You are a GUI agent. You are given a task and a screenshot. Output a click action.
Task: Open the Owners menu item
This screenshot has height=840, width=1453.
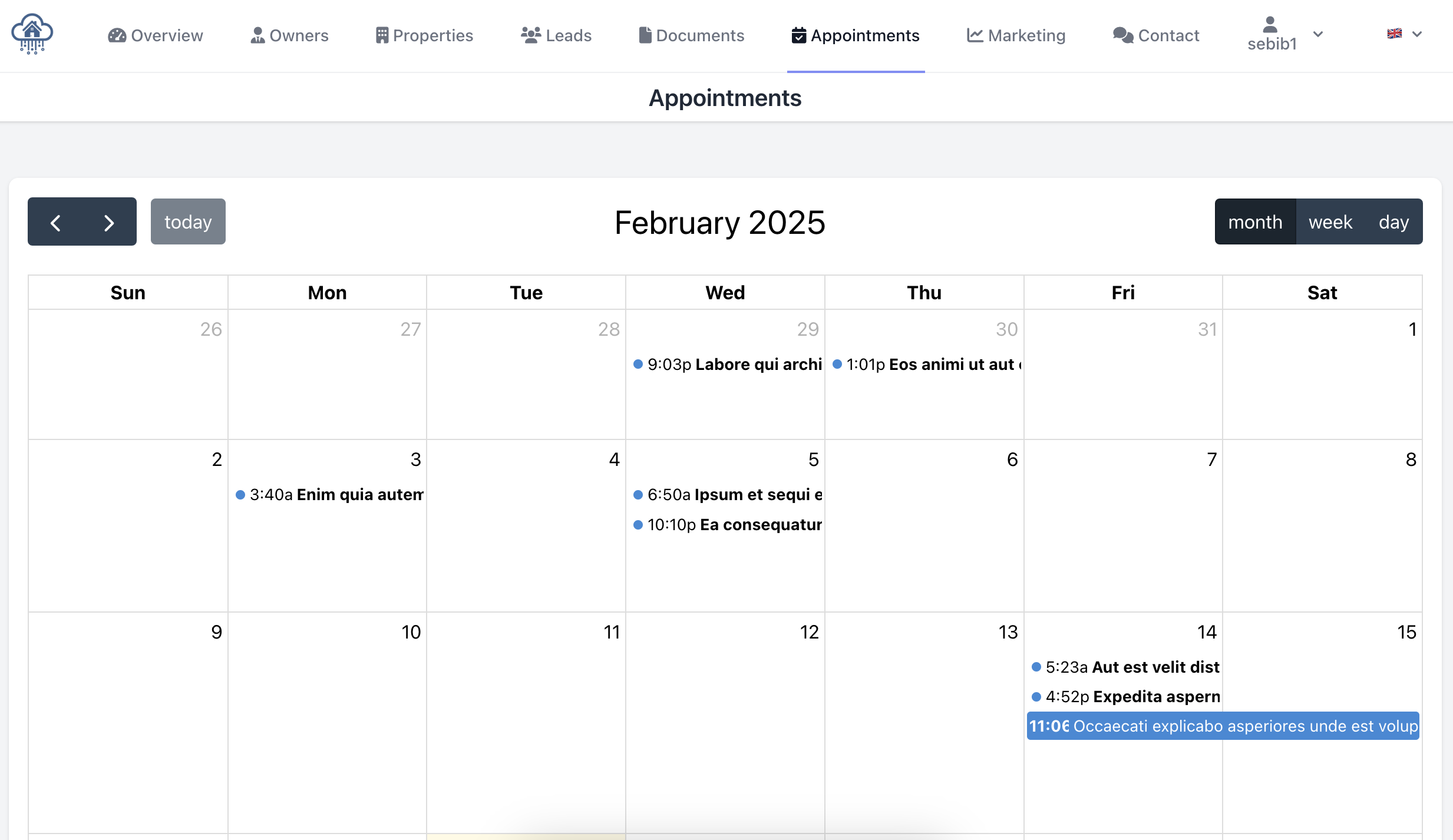tap(289, 35)
